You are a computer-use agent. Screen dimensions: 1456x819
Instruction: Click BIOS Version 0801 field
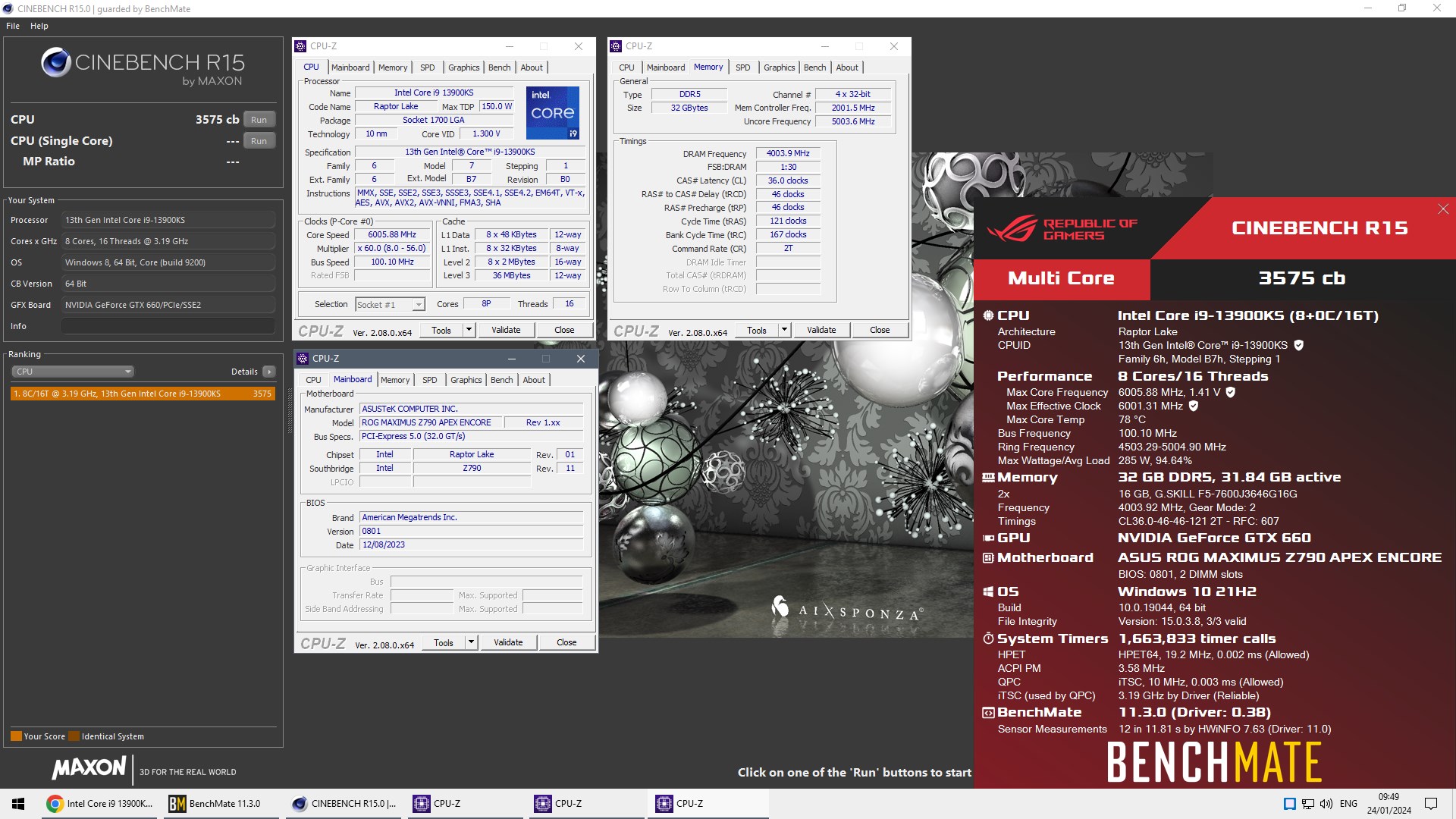coord(471,532)
